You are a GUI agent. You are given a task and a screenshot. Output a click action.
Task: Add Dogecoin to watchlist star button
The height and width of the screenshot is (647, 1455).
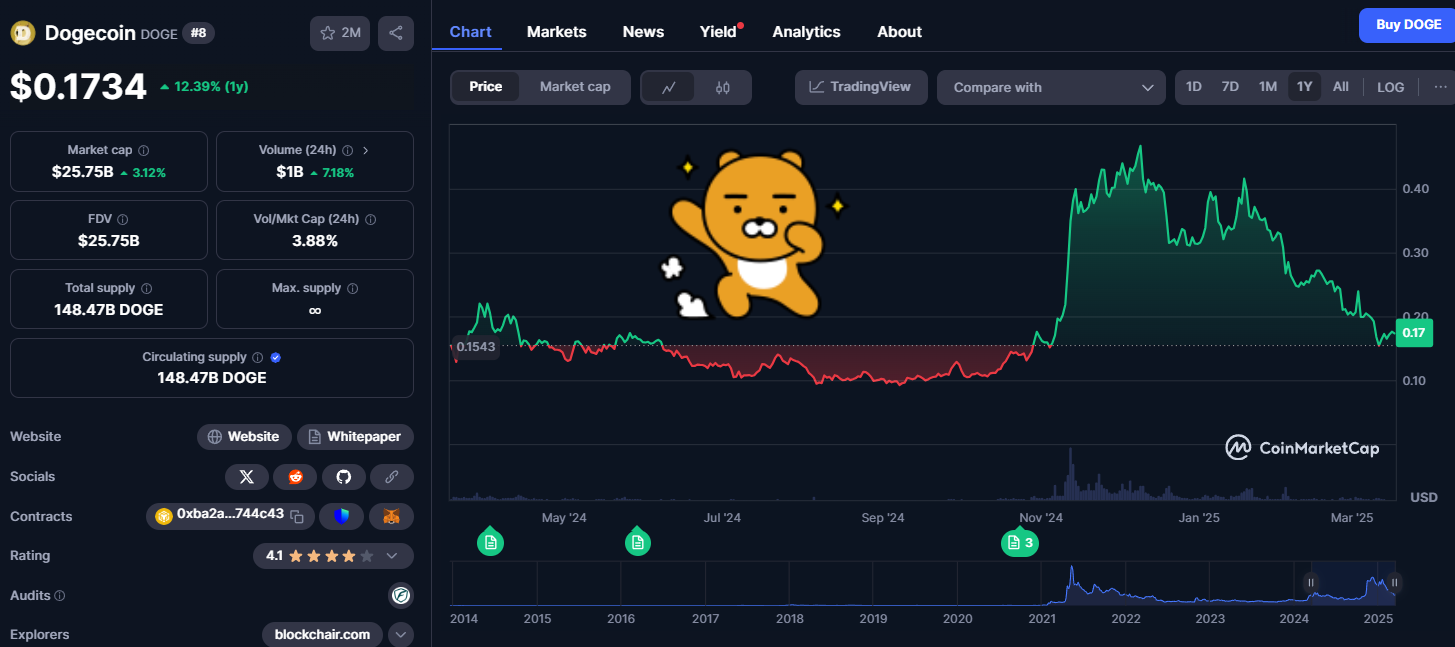click(x=340, y=33)
